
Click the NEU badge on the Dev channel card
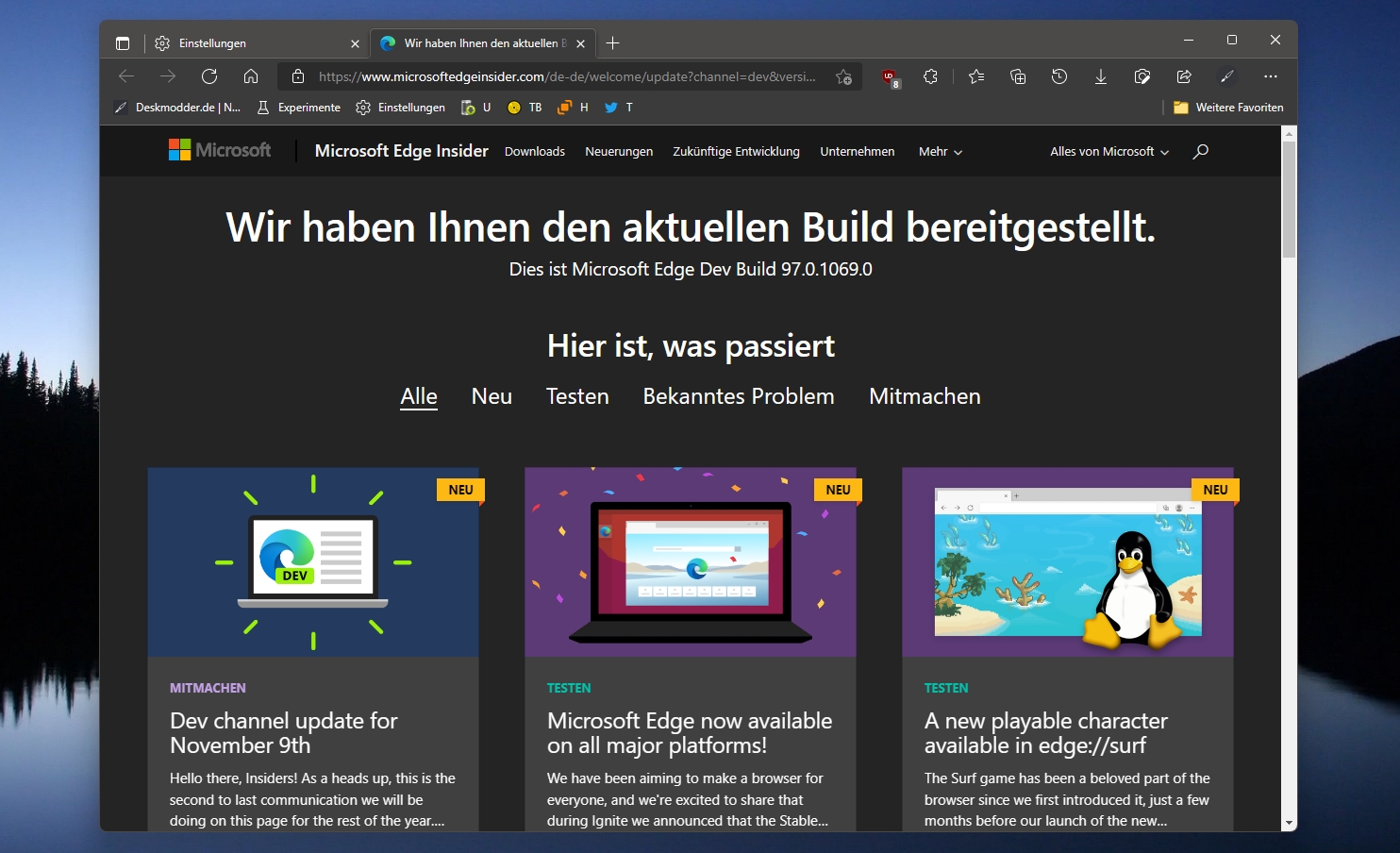point(460,490)
